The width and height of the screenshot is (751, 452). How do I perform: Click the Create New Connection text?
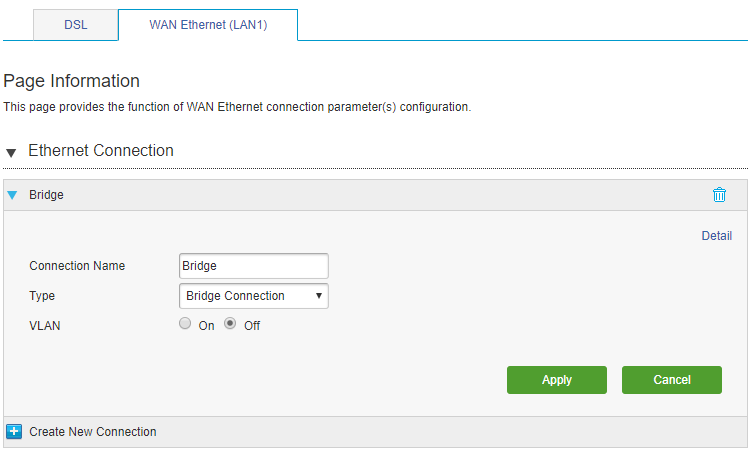pos(92,432)
